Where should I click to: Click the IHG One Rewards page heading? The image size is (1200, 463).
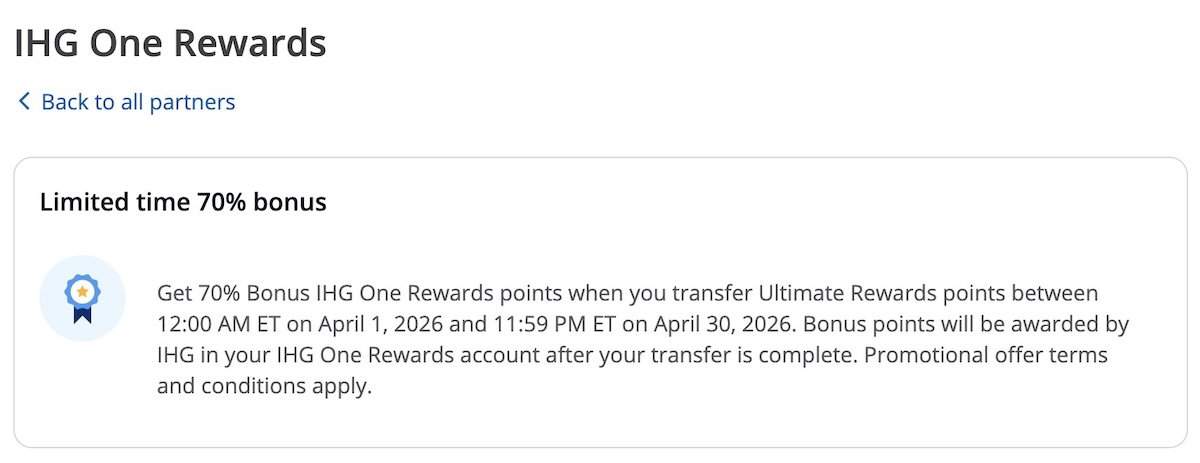[x=170, y=43]
